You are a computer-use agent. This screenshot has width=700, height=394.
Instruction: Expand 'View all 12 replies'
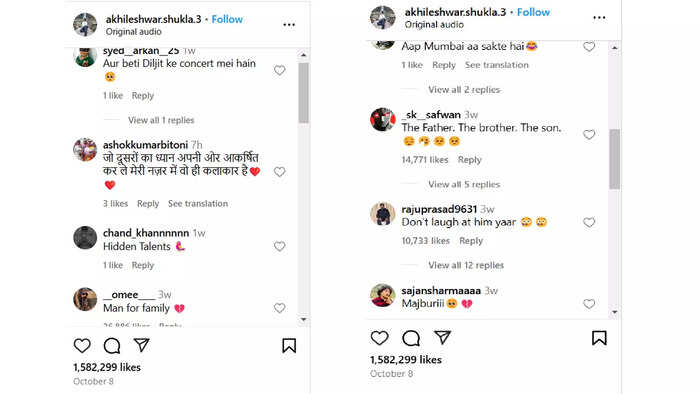click(466, 265)
